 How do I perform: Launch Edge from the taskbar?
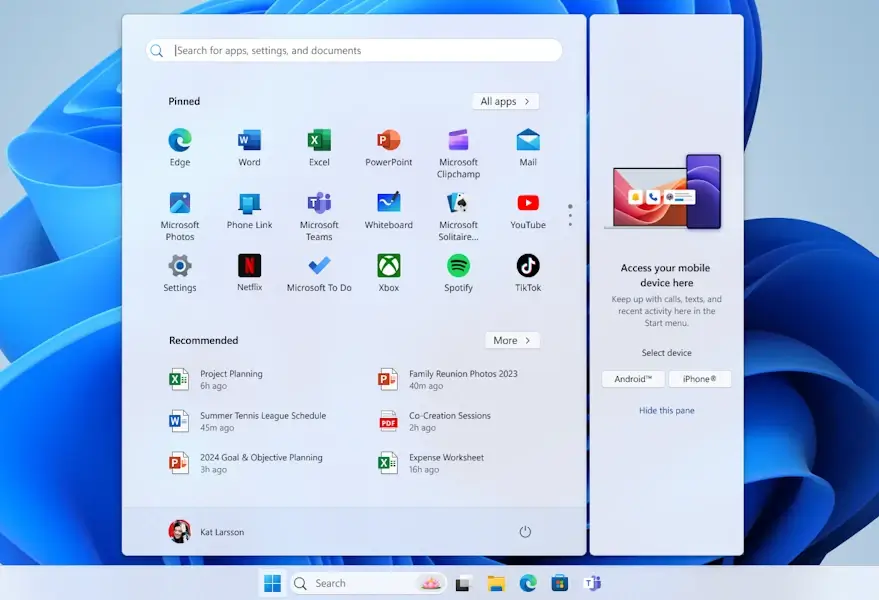(528, 583)
